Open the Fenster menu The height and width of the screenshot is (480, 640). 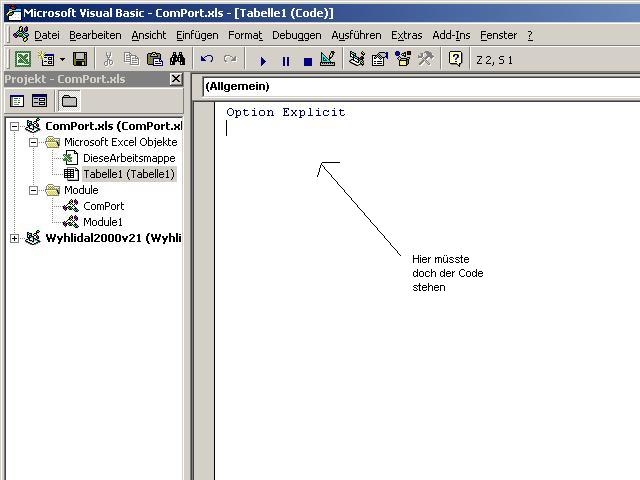click(498, 36)
